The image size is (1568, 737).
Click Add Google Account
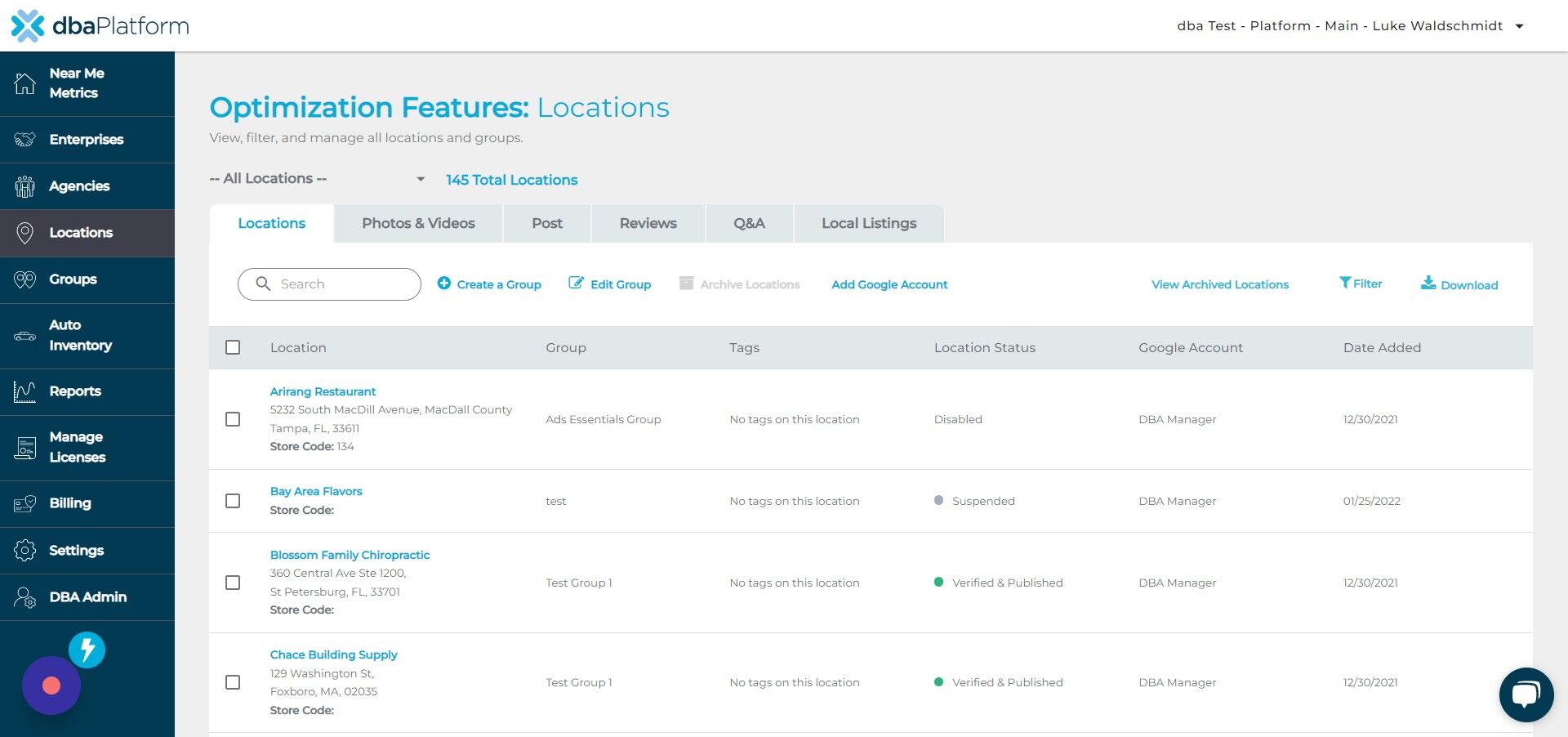tap(889, 284)
